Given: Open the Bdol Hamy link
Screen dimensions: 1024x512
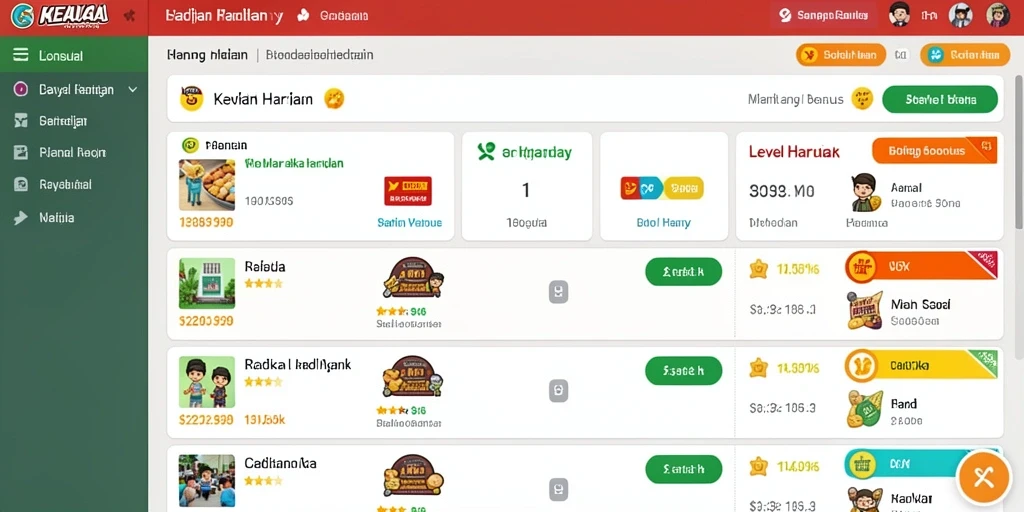Looking at the screenshot, I should pyautogui.click(x=663, y=223).
